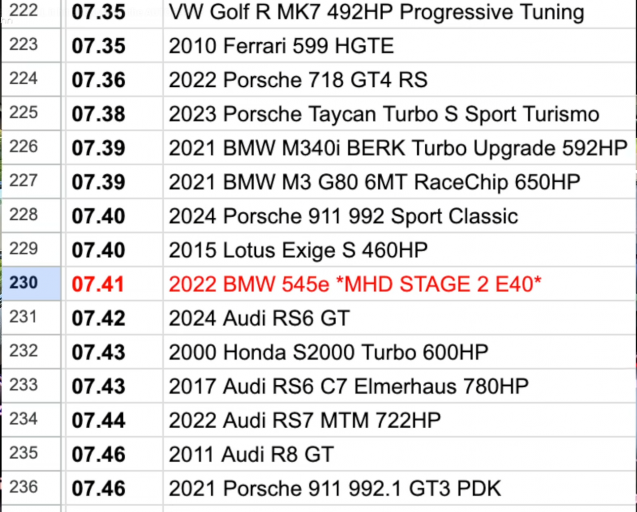Select row header 236
The height and width of the screenshot is (512, 637).
point(31,488)
